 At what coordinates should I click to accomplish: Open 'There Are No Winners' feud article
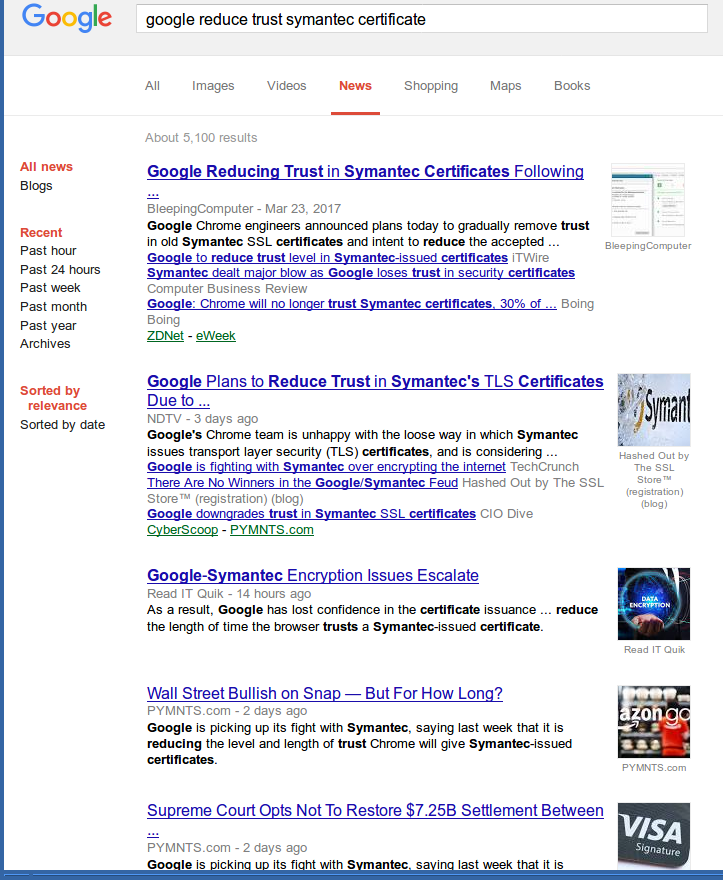pos(303,483)
